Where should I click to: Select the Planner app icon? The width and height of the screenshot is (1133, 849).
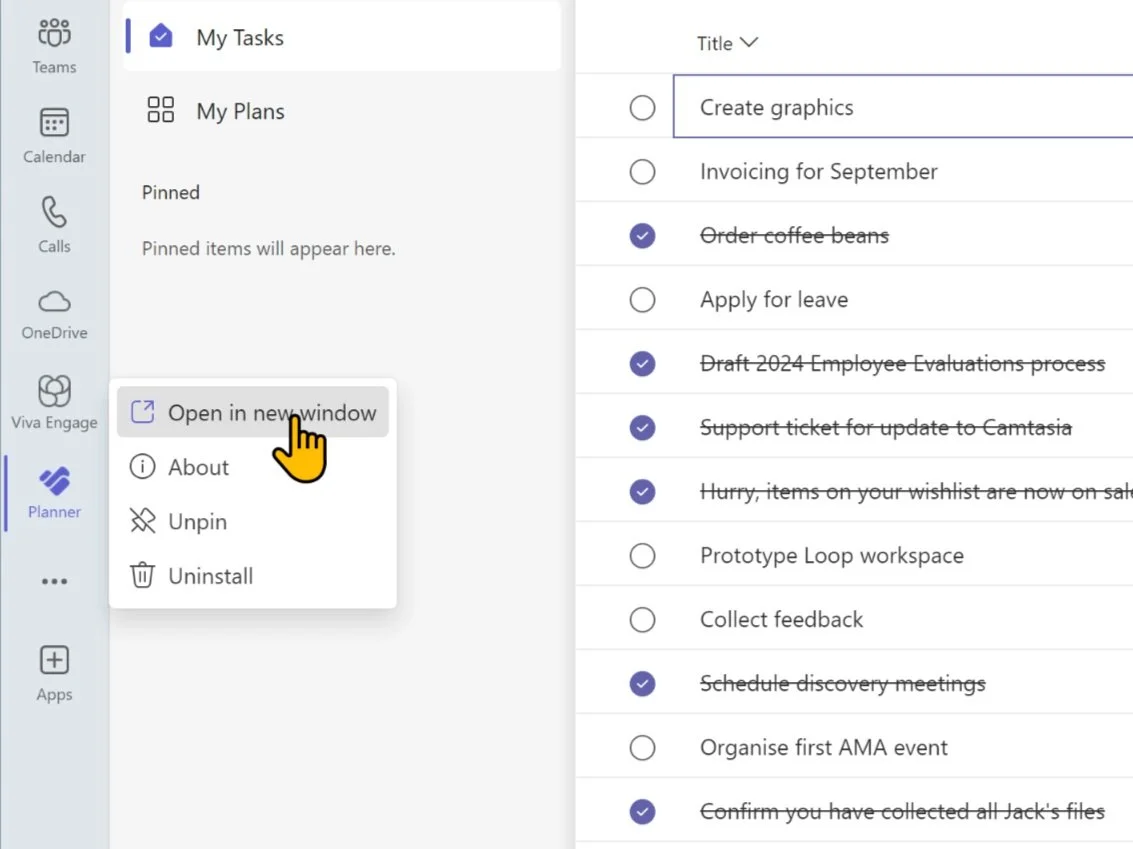54,480
